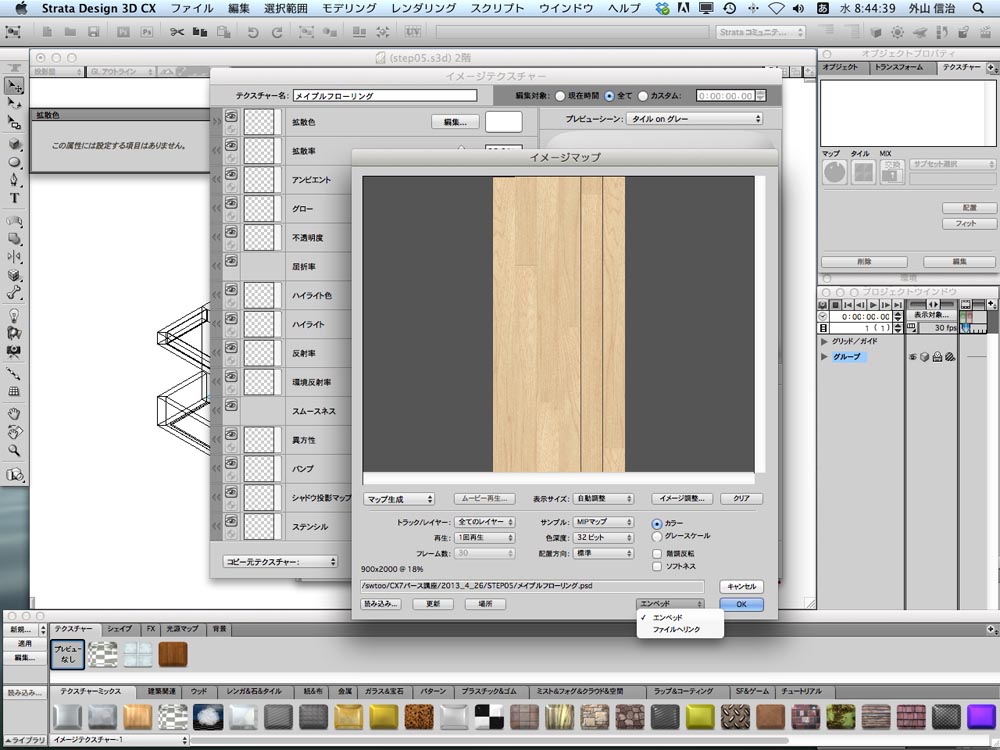Enable the 階調反転 checkbox
Image resolution: width=1000 pixels, height=750 pixels.
tap(657, 554)
